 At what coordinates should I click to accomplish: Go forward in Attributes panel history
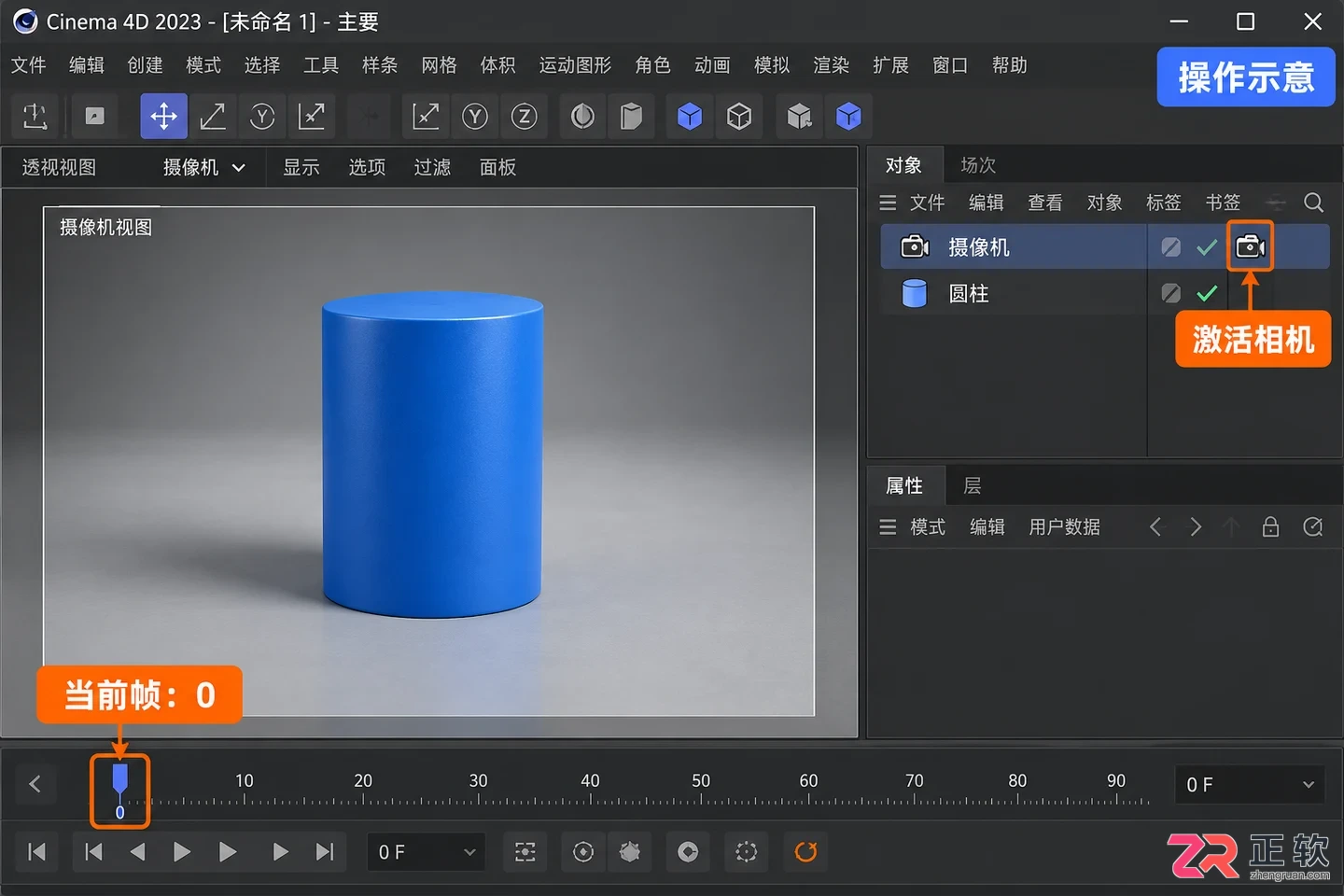tap(1196, 527)
